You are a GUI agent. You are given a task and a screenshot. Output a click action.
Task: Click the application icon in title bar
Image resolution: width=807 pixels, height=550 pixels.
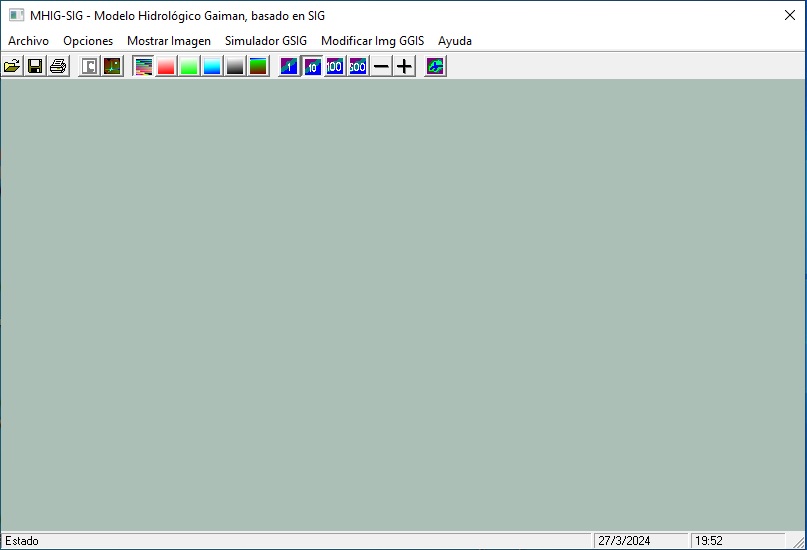[16, 15]
